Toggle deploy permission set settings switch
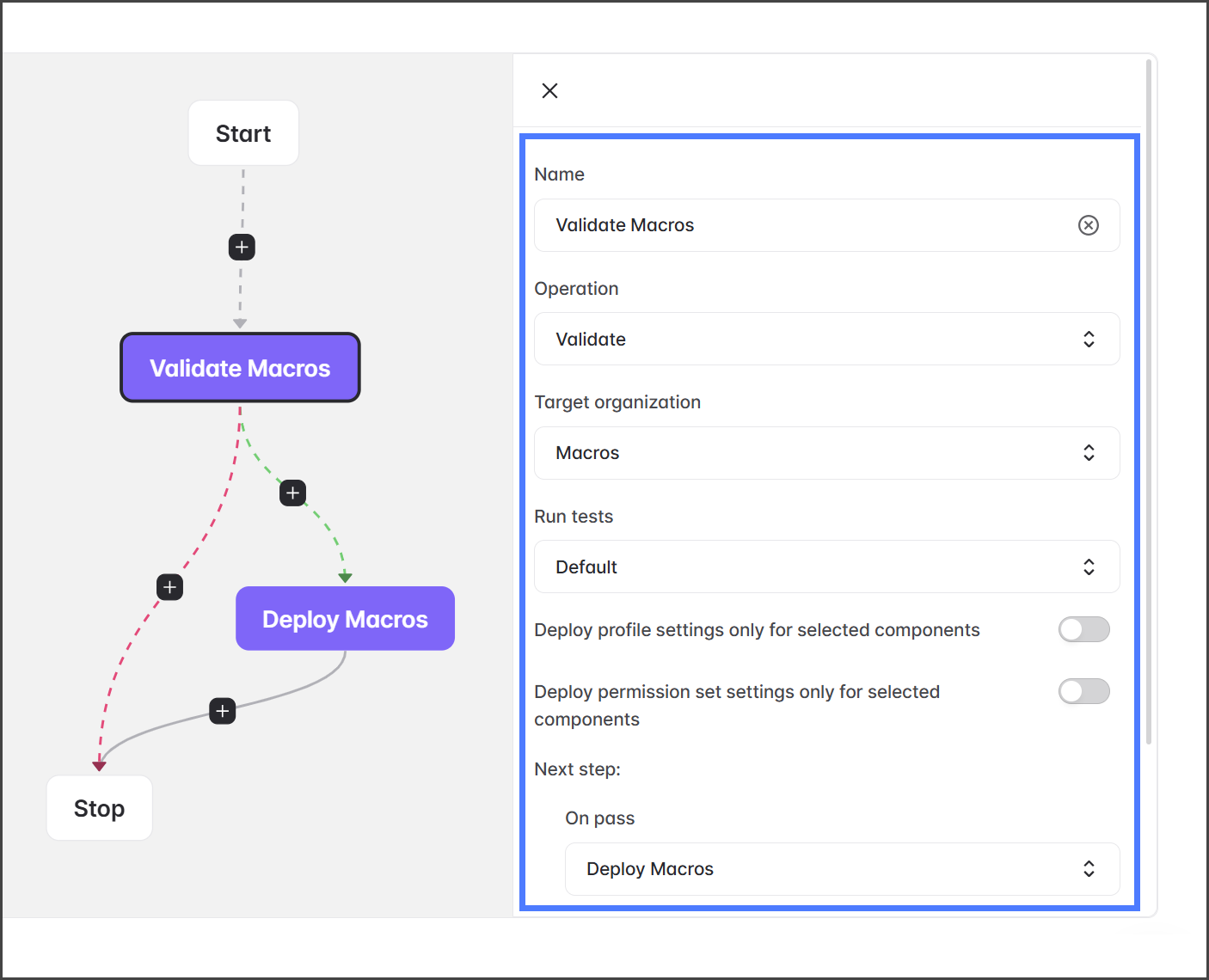1209x980 pixels. point(1083,692)
